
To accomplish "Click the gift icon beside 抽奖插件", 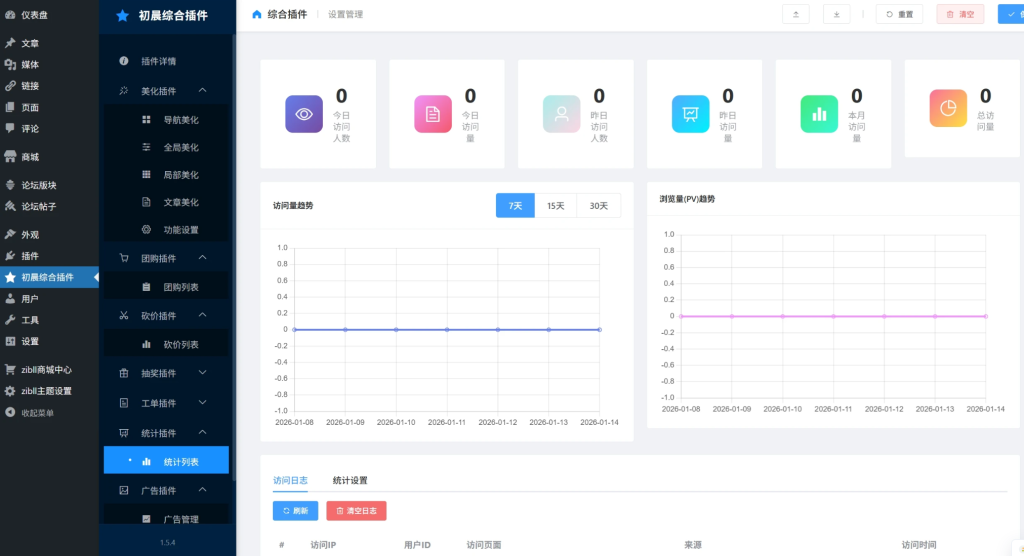I will pos(123,373).
